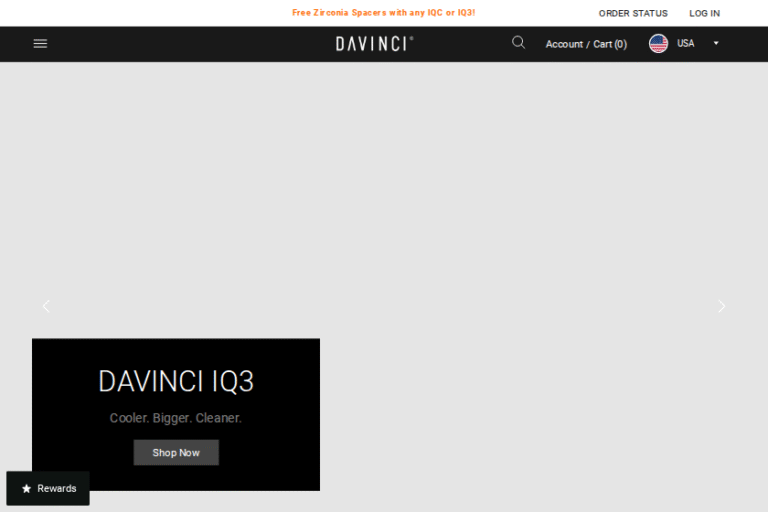Click the Cooler. Bigger. Cleaner. tagline
Screen dimensions: 768x512
coord(176,418)
